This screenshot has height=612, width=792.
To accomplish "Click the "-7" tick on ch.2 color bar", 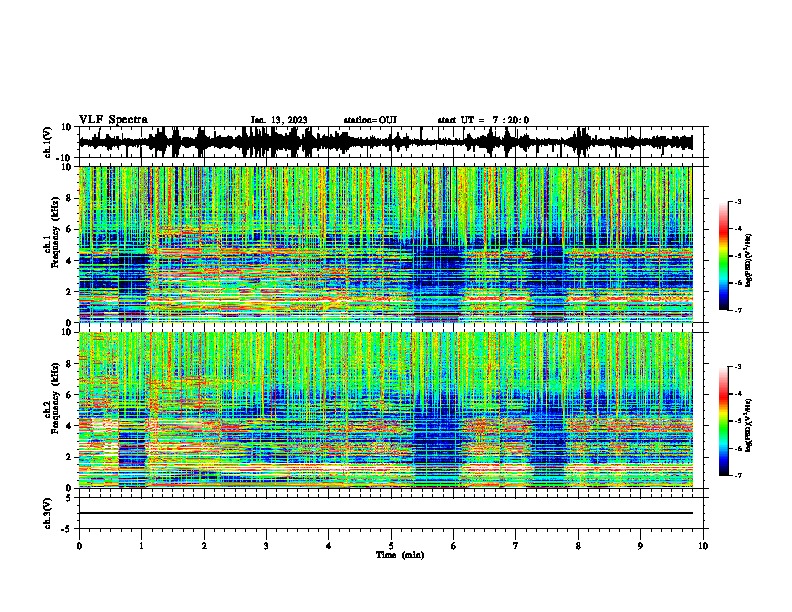I will click(737, 476).
